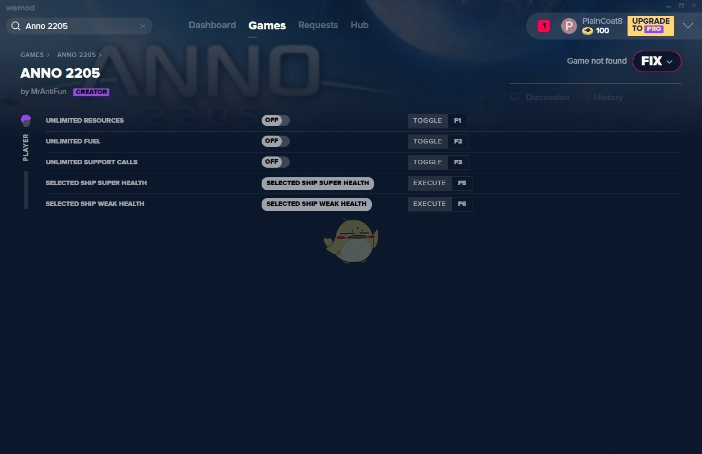Click TOGGLE hotkey for Unlimited Support Calls
Image resolution: width=702 pixels, height=454 pixels.
428,162
